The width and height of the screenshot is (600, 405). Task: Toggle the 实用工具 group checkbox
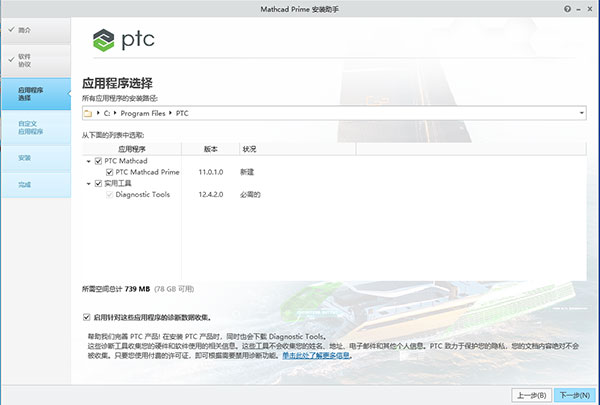click(x=98, y=183)
